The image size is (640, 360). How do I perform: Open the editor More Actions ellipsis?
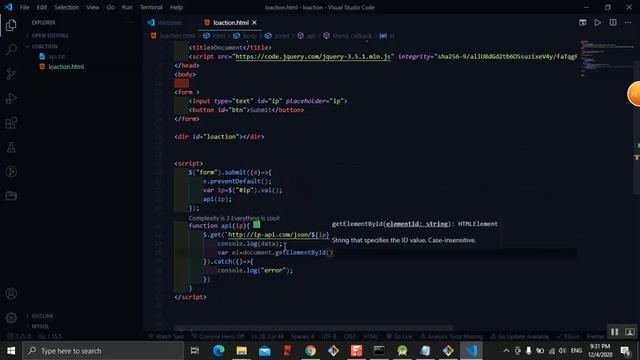(628, 22)
